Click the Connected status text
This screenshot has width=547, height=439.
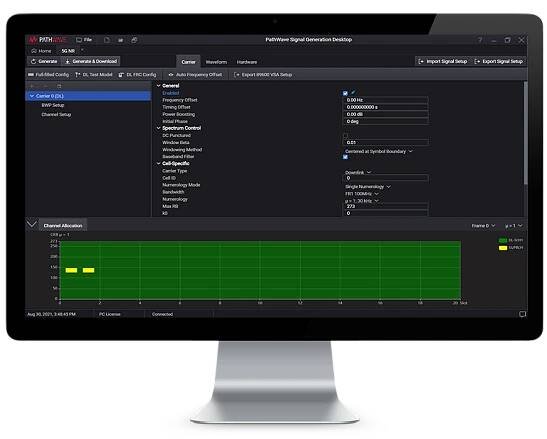(162, 314)
